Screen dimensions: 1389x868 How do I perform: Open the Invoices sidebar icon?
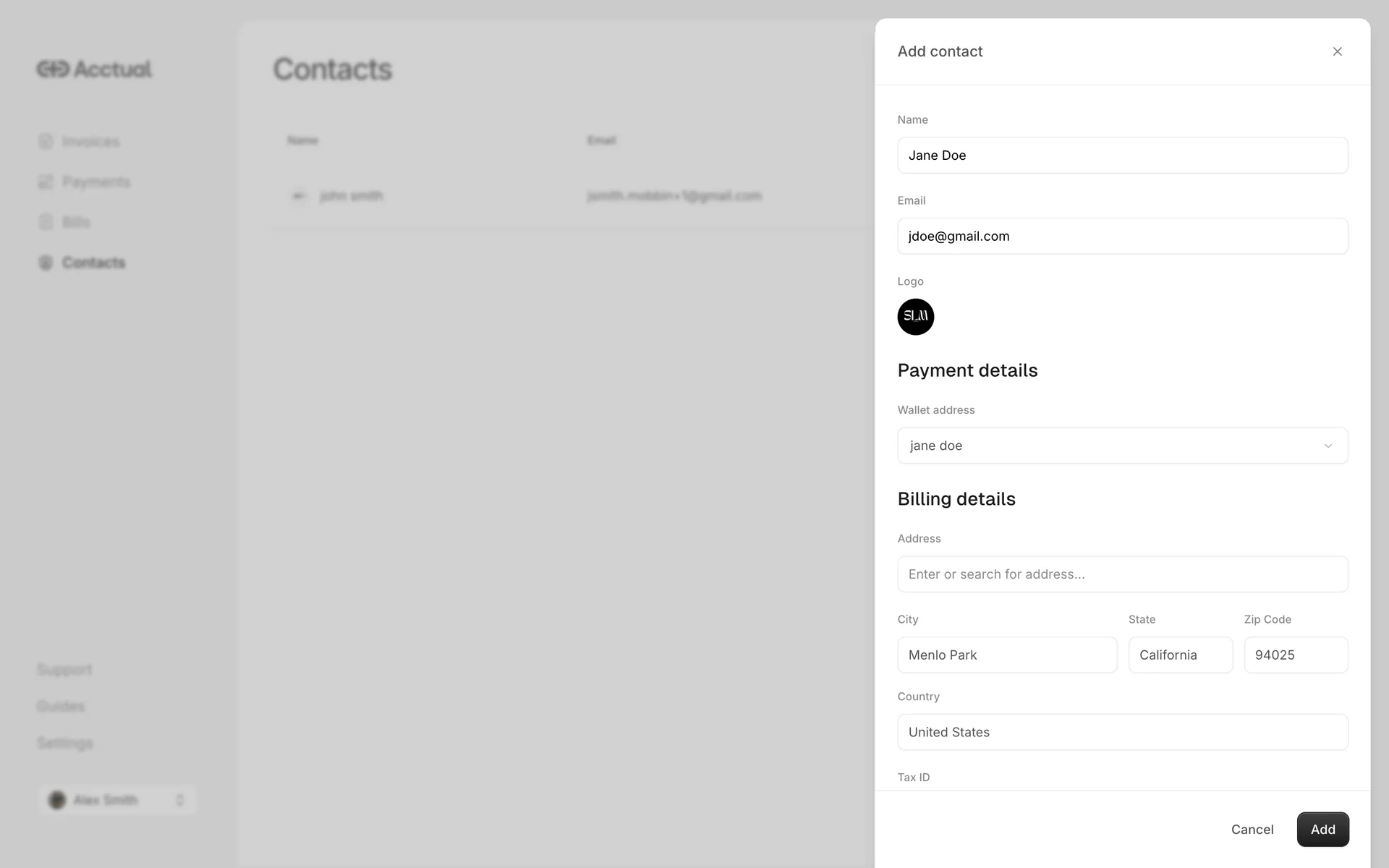coord(46,141)
